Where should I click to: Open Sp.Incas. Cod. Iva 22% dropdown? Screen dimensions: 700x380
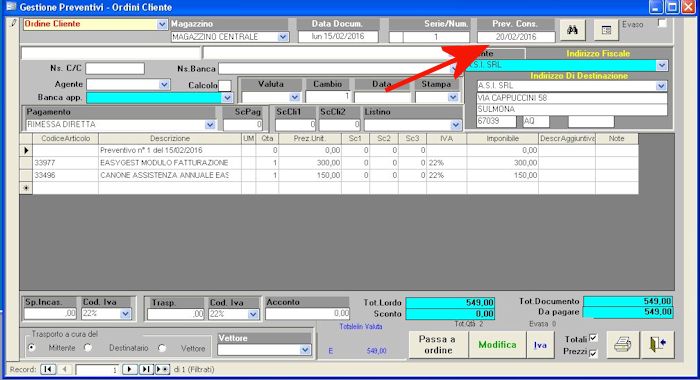[x=125, y=314]
